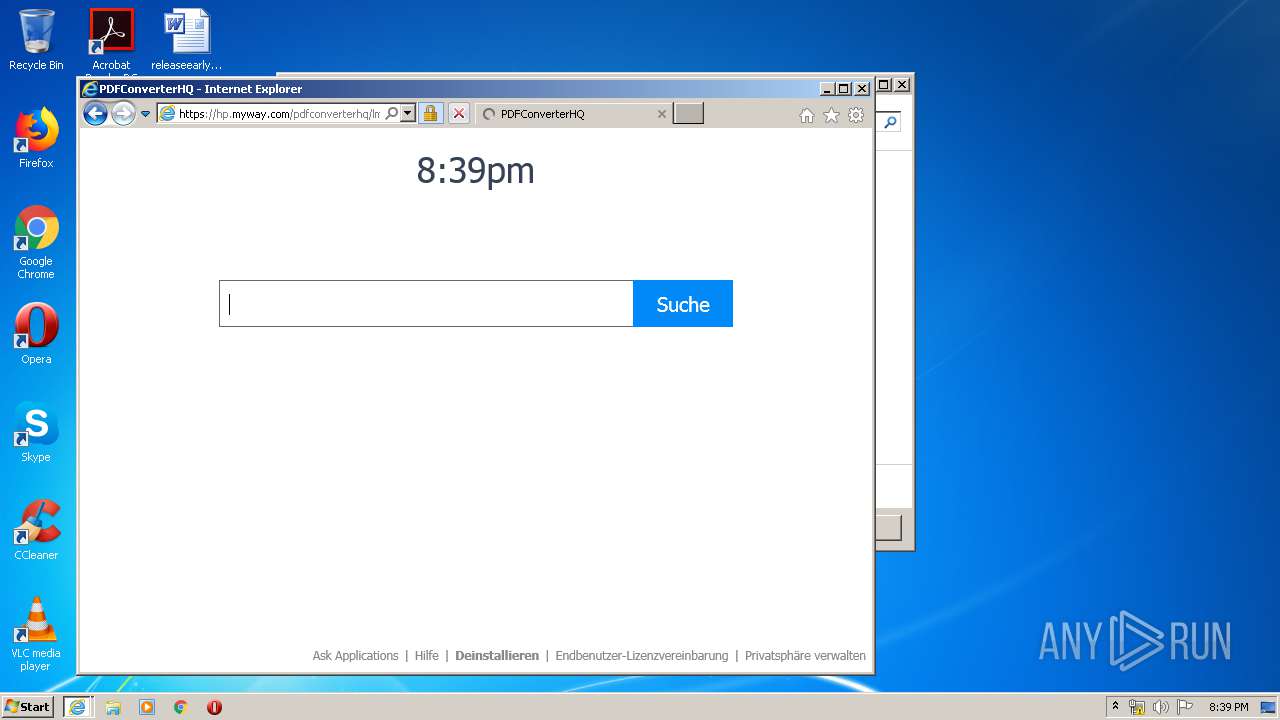Click the Show desktop button

pyautogui.click(x=1270, y=706)
